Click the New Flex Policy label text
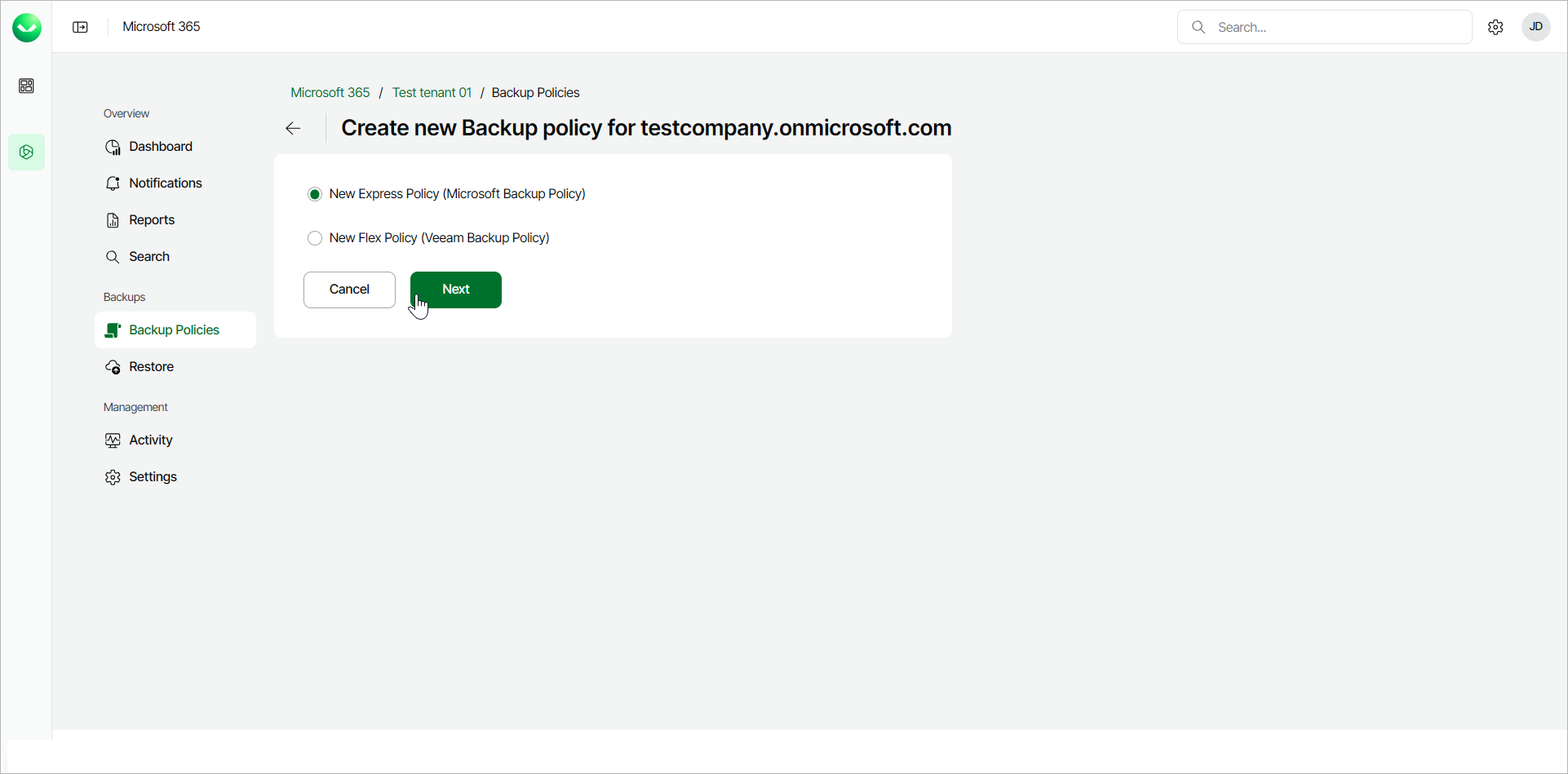The image size is (1568, 774). click(440, 238)
